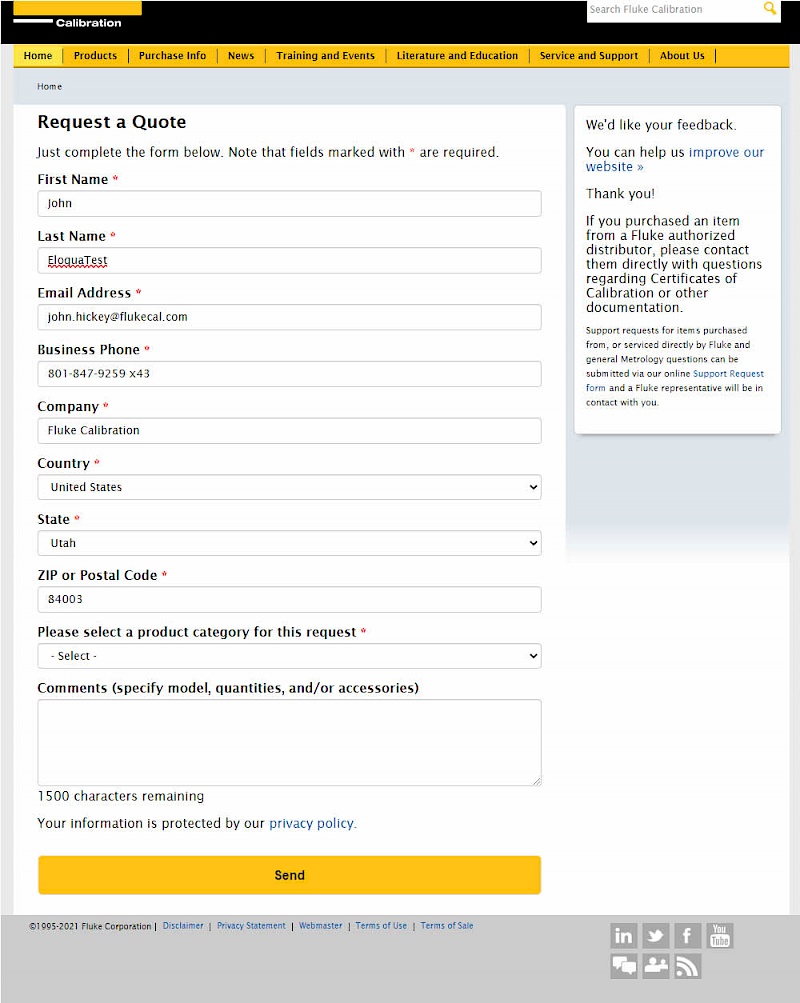Click the community people icon
800x1003 pixels.
pyautogui.click(x=656, y=966)
